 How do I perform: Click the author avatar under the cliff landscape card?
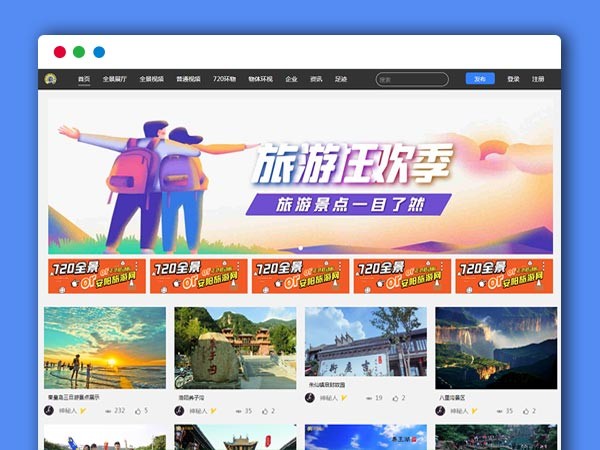[x=440, y=410]
